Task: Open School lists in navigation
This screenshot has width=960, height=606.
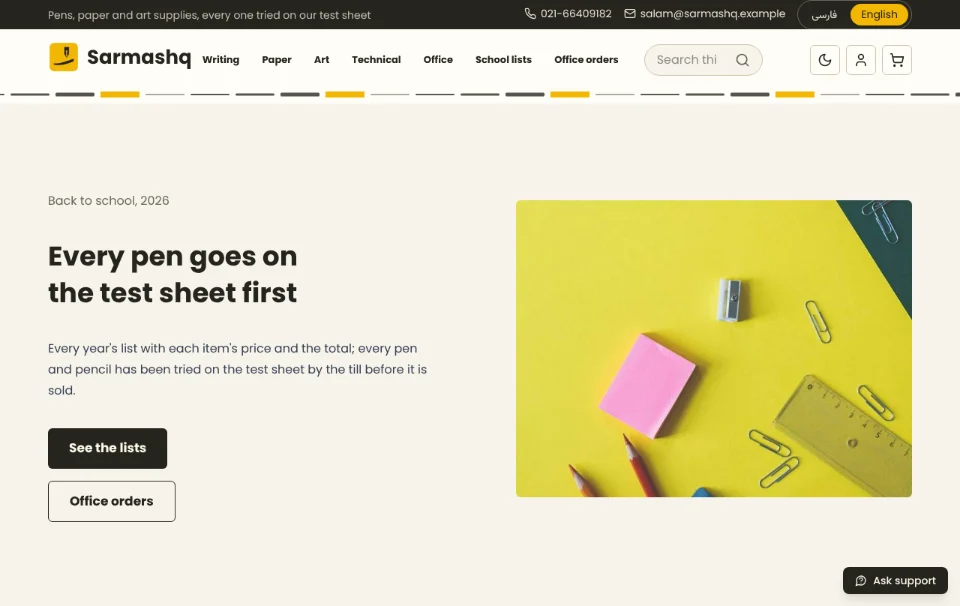Action: [503, 60]
